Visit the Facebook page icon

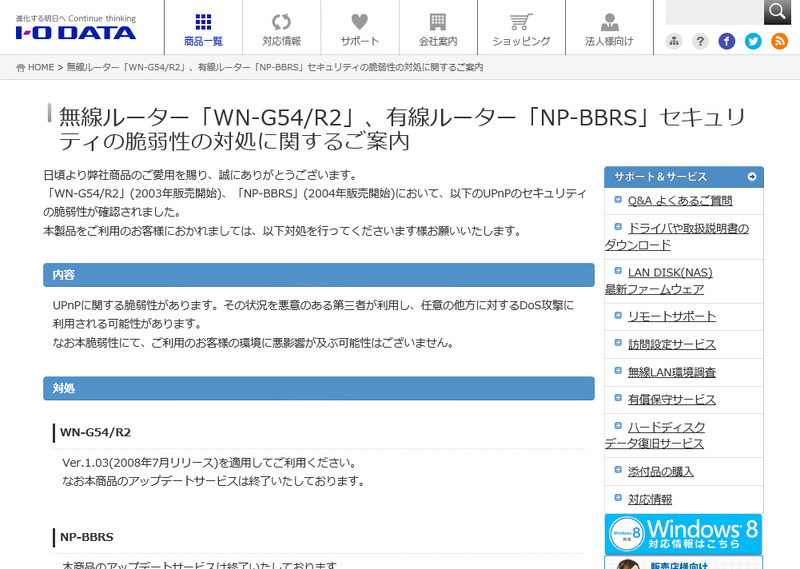727,41
